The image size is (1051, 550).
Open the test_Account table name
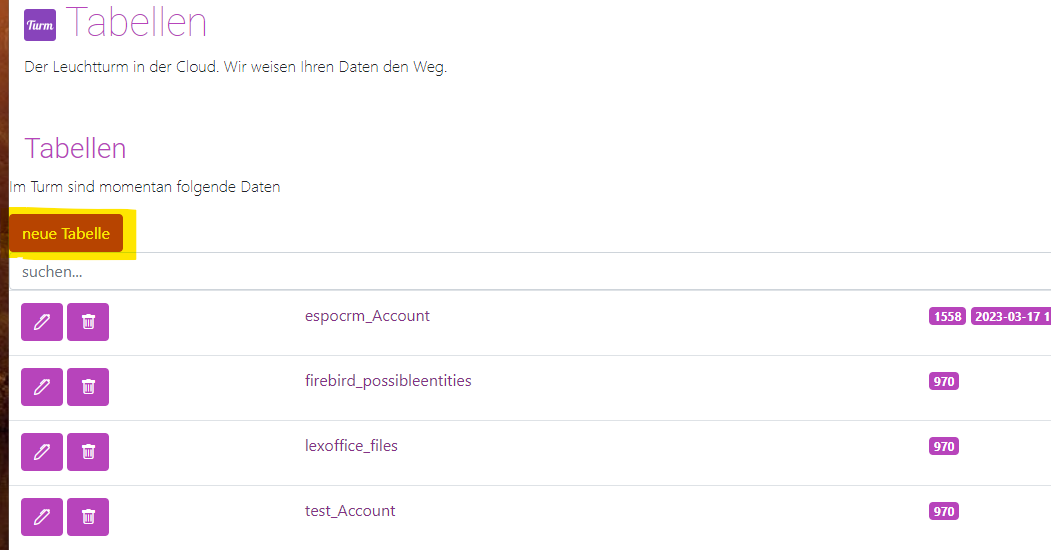point(350,510)
